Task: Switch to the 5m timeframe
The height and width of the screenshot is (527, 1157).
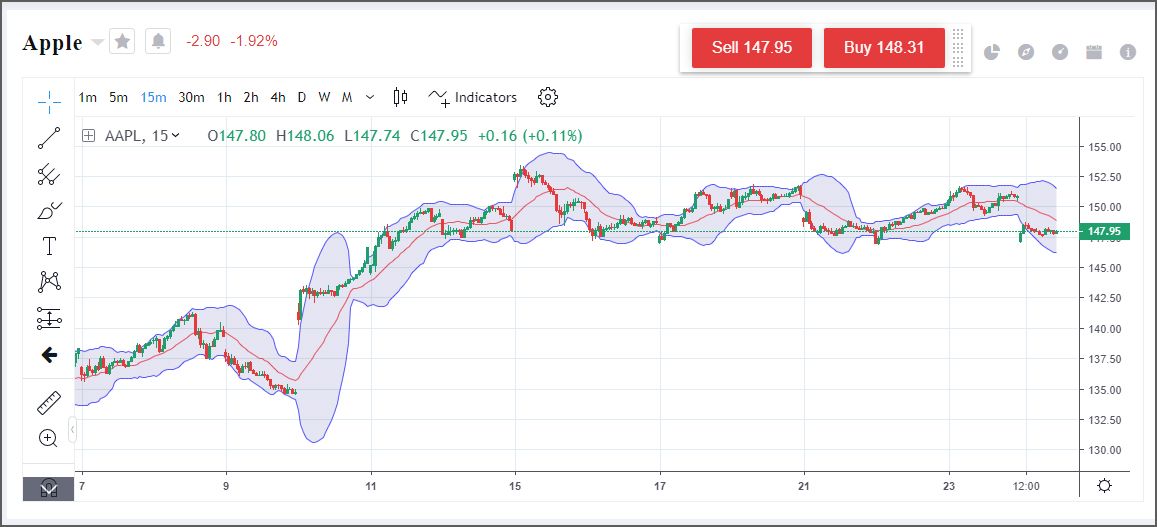Action: pyautogui.click(x=118, y=97)
